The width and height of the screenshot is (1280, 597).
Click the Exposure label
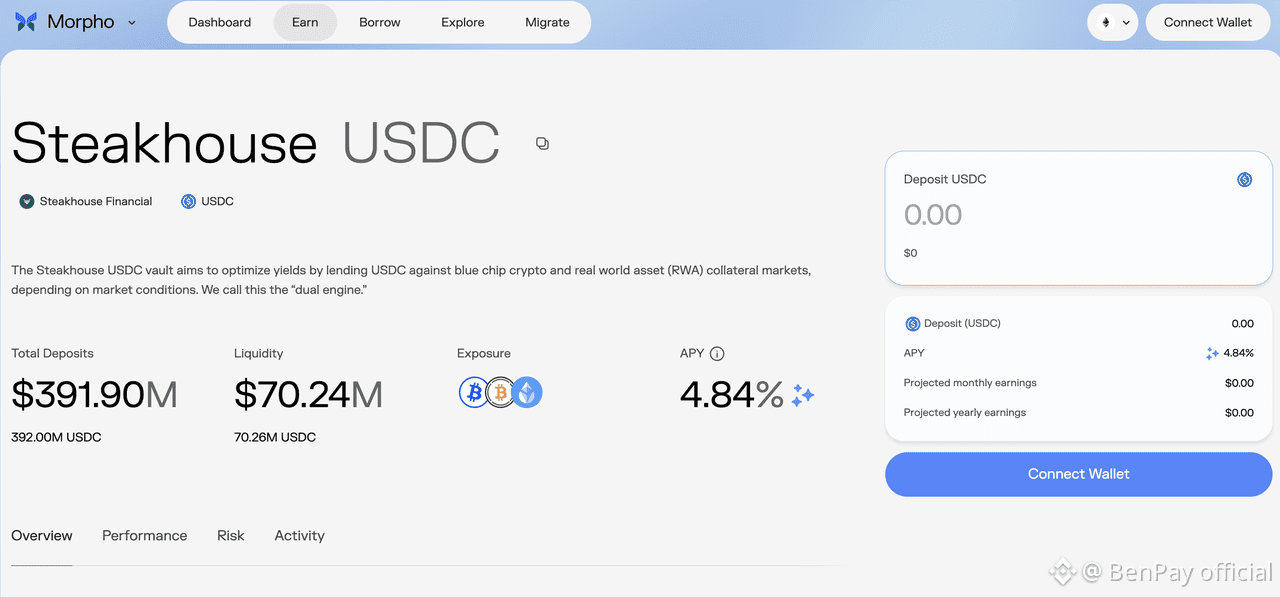pyautogui.click(x=484, y=353)
